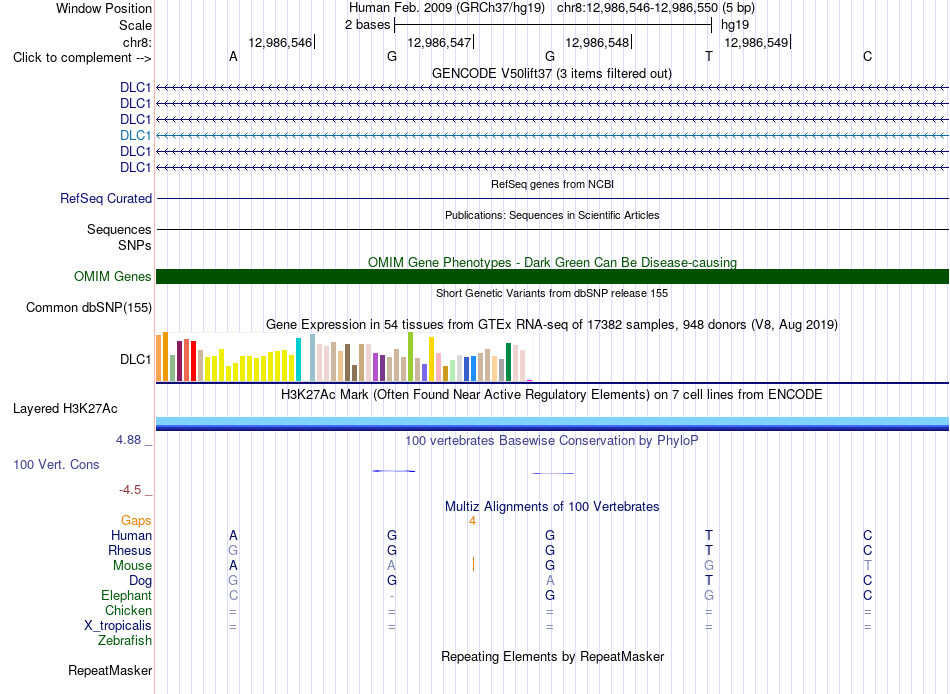Click the '2 bases' scale text

368,25
